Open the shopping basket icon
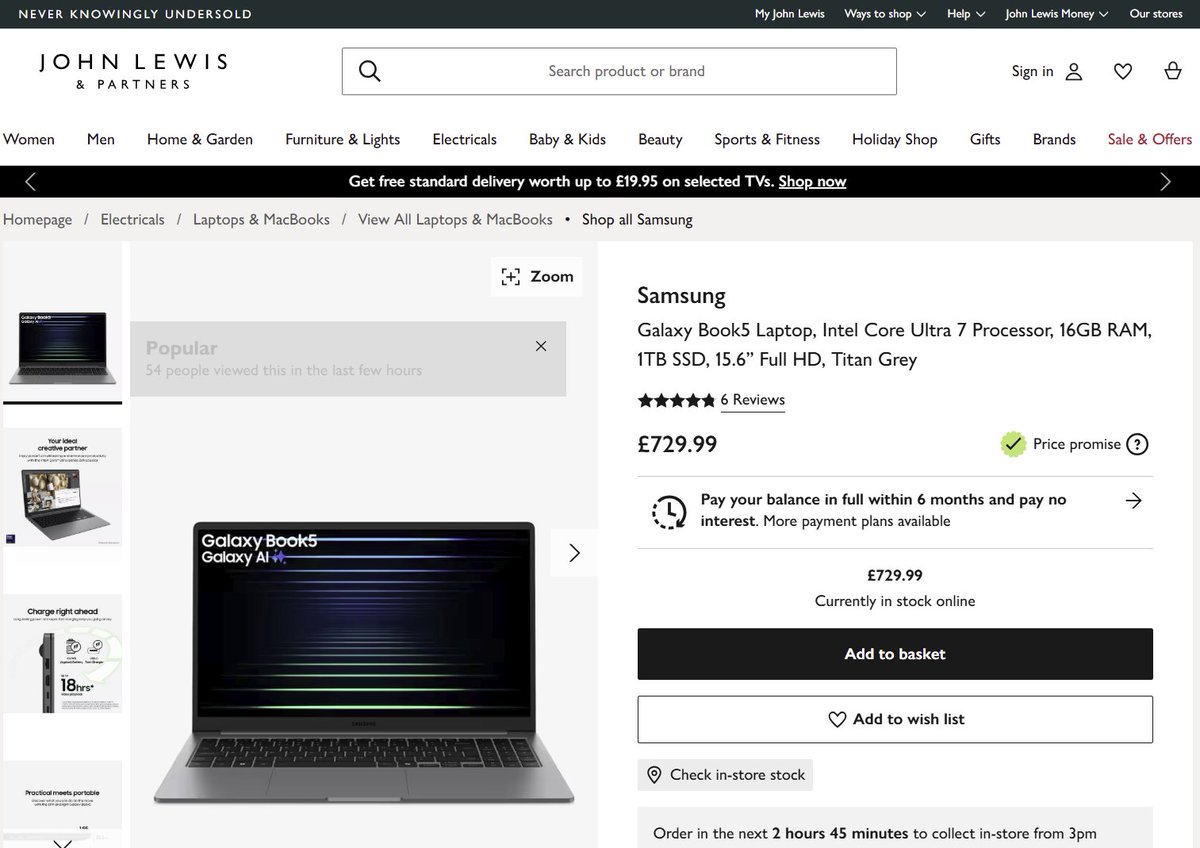 [1172, 71]
